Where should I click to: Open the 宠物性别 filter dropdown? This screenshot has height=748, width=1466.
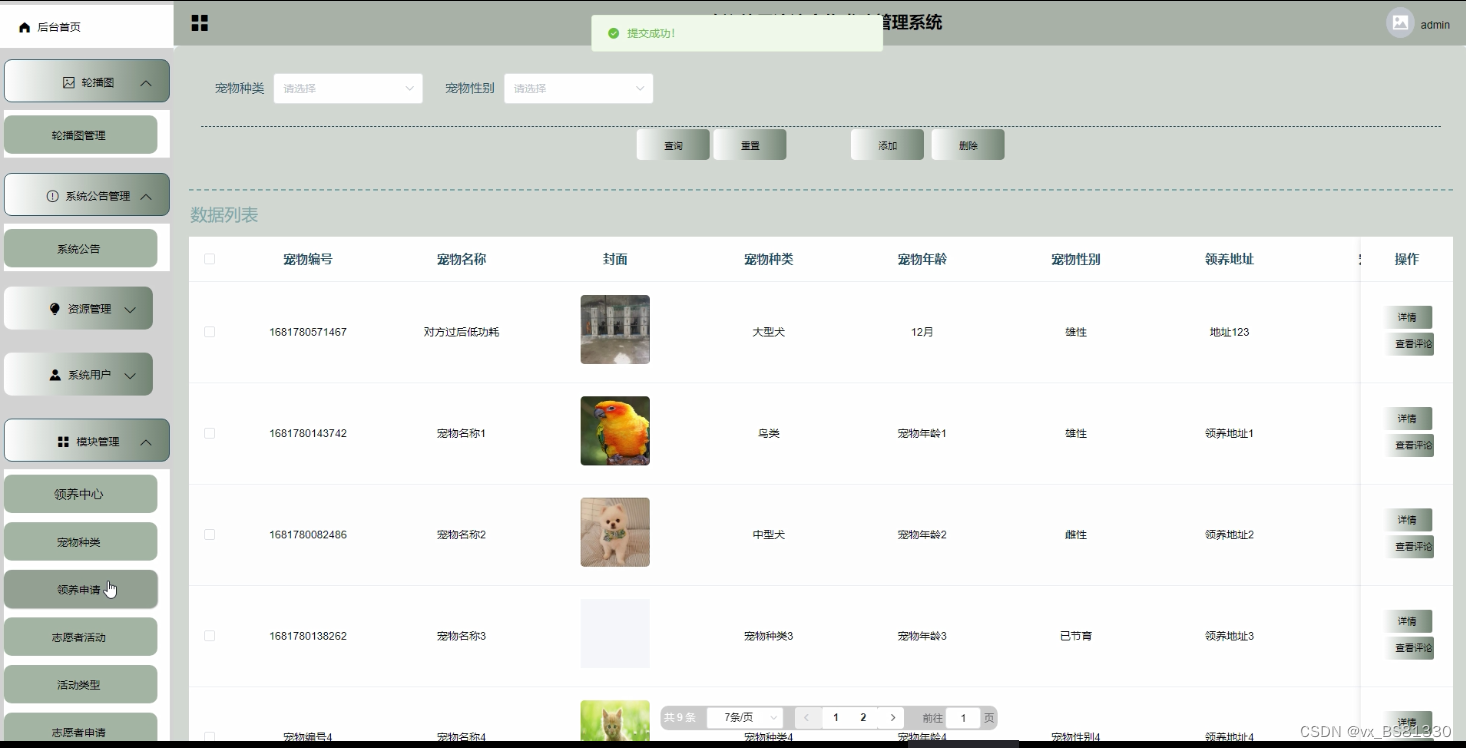point(578,88)
